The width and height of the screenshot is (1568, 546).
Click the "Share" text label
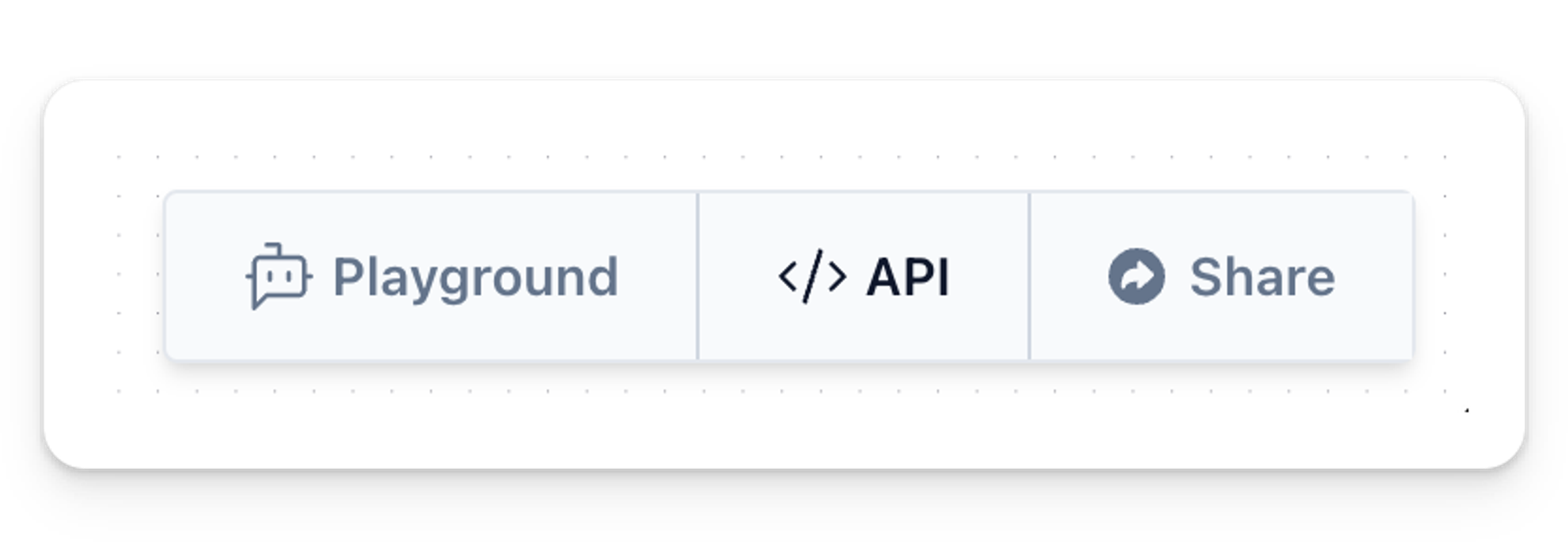(x=1261, y=277)
